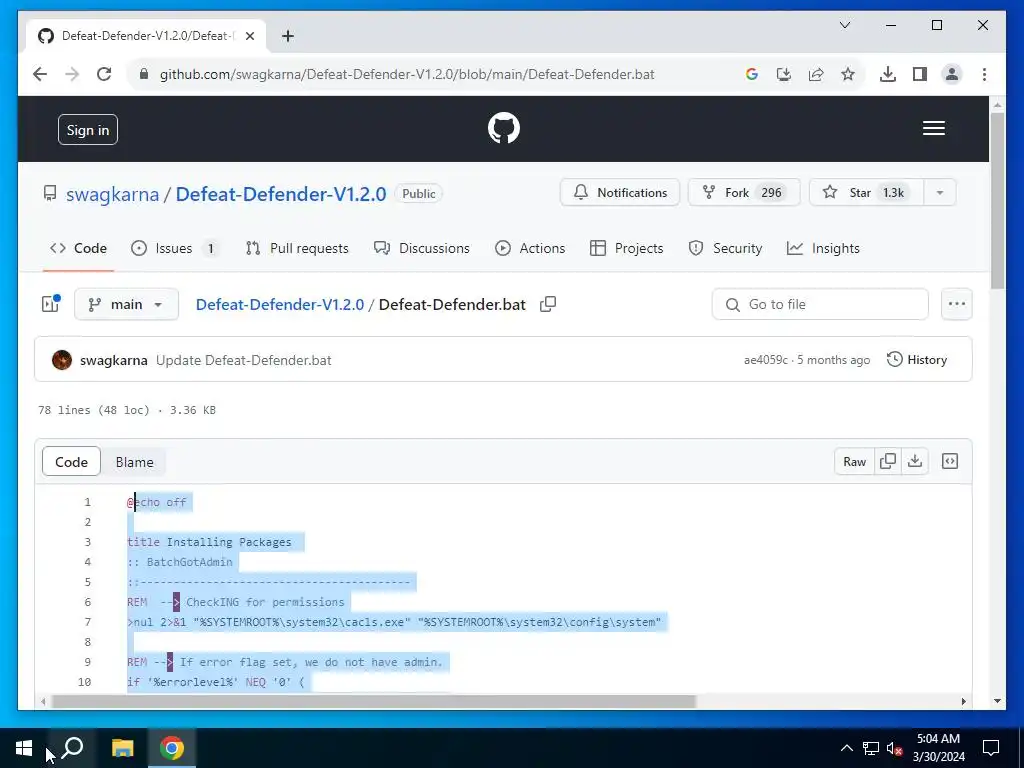Viewport: 1024px width, 768px height.
Task: Bookmark this tab with the star icon
Action: tap(848, 74)
